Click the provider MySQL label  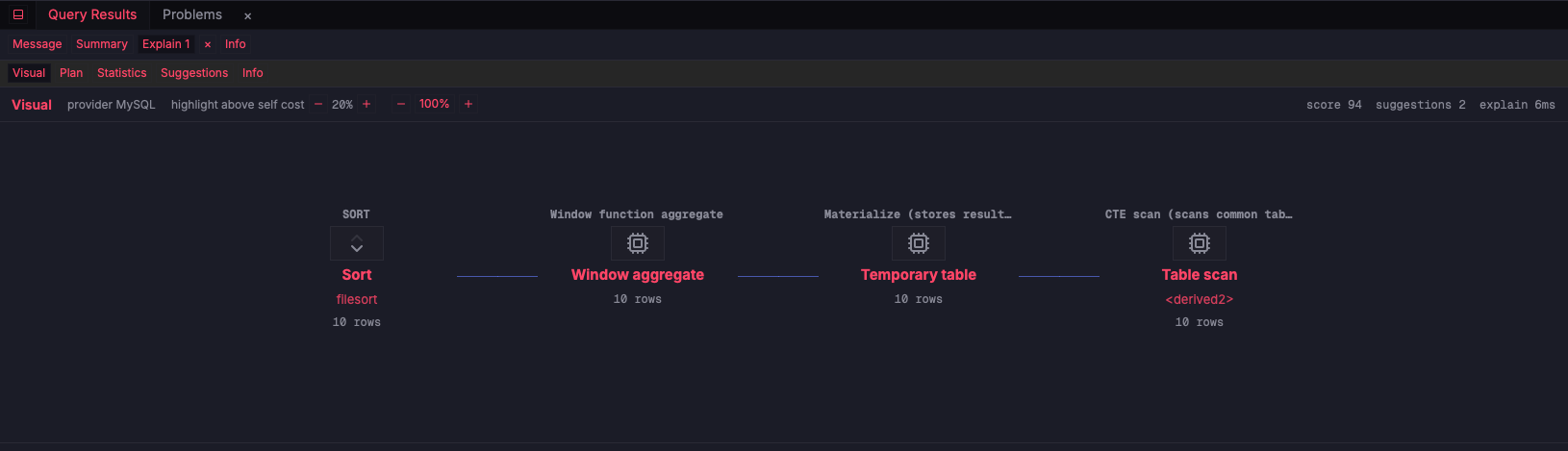(x=112, y=105)
